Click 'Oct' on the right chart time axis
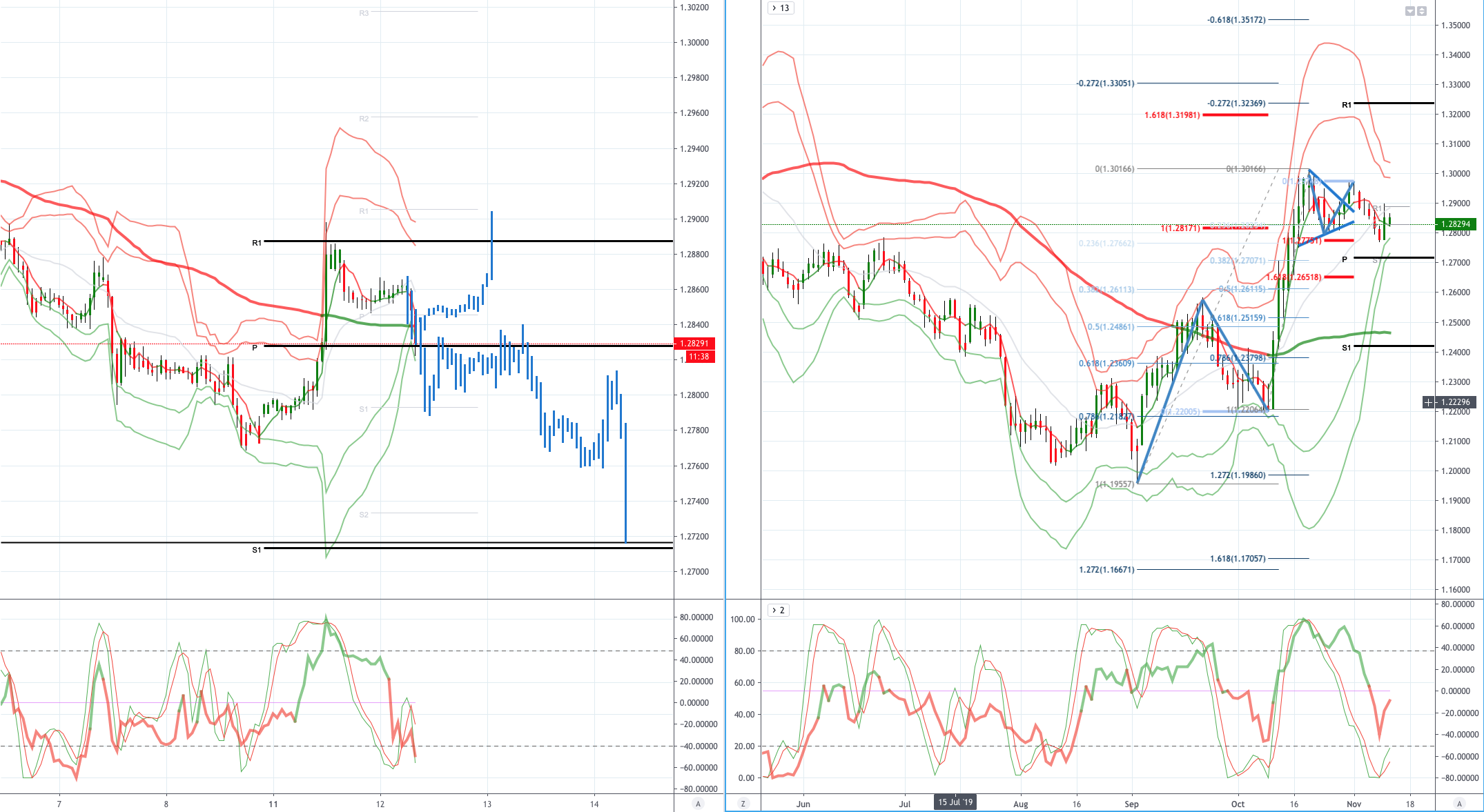 (x=1238, y=804)
